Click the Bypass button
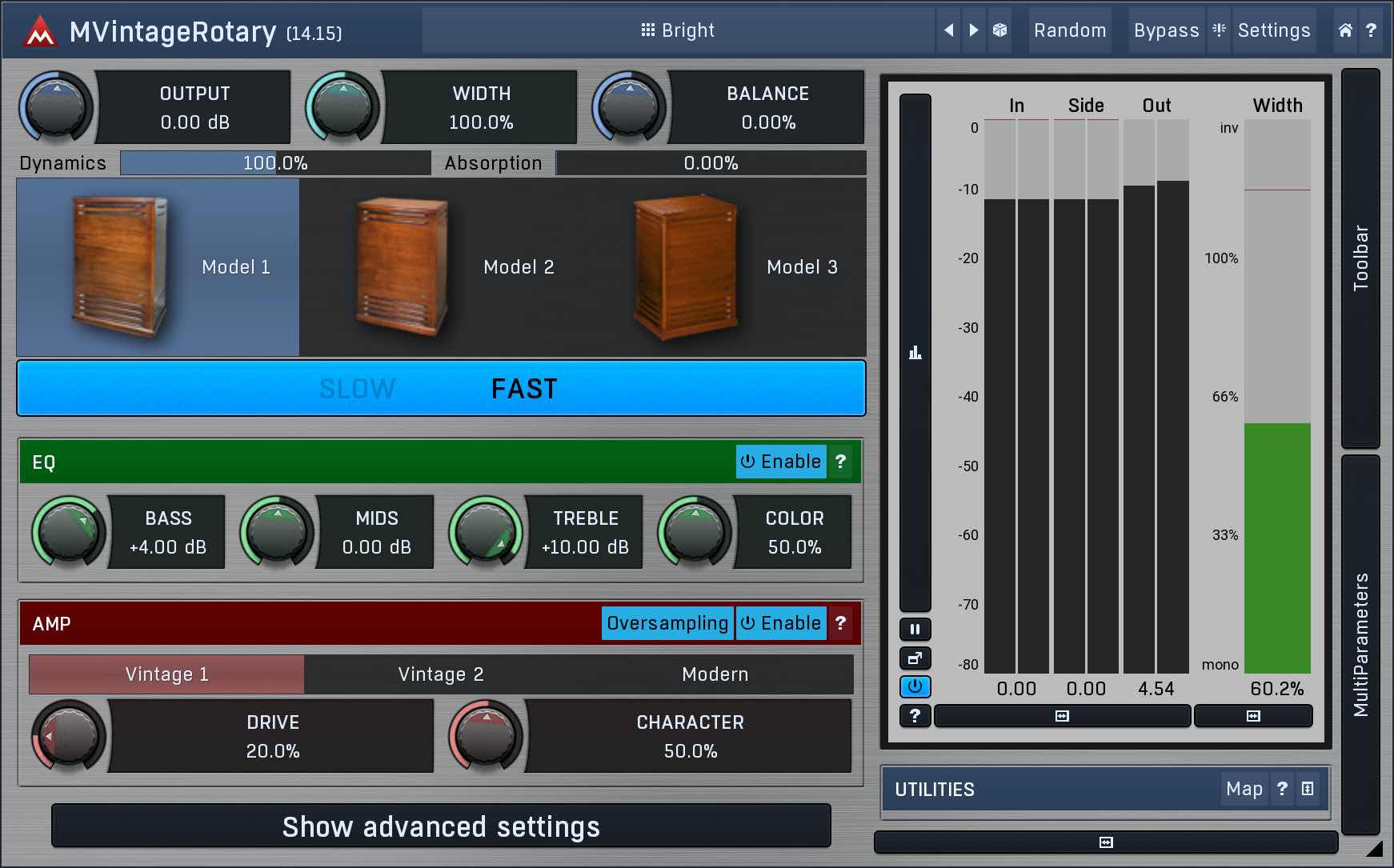1394x868 pixels. pos(1165,30)
